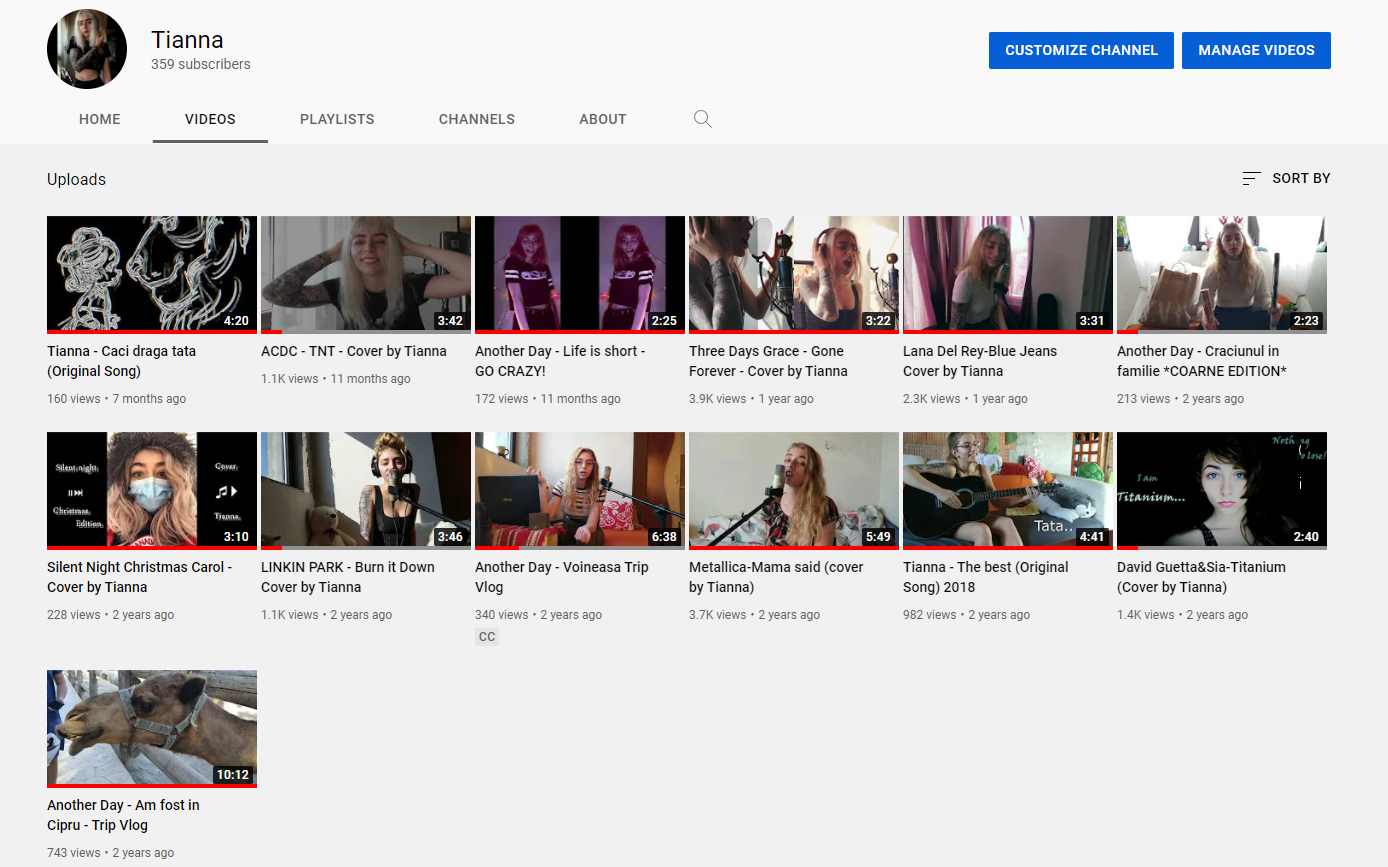Click the 'Tianna' channel name heading
This screenshot has width=1388, height=867.
coord(187,40)
